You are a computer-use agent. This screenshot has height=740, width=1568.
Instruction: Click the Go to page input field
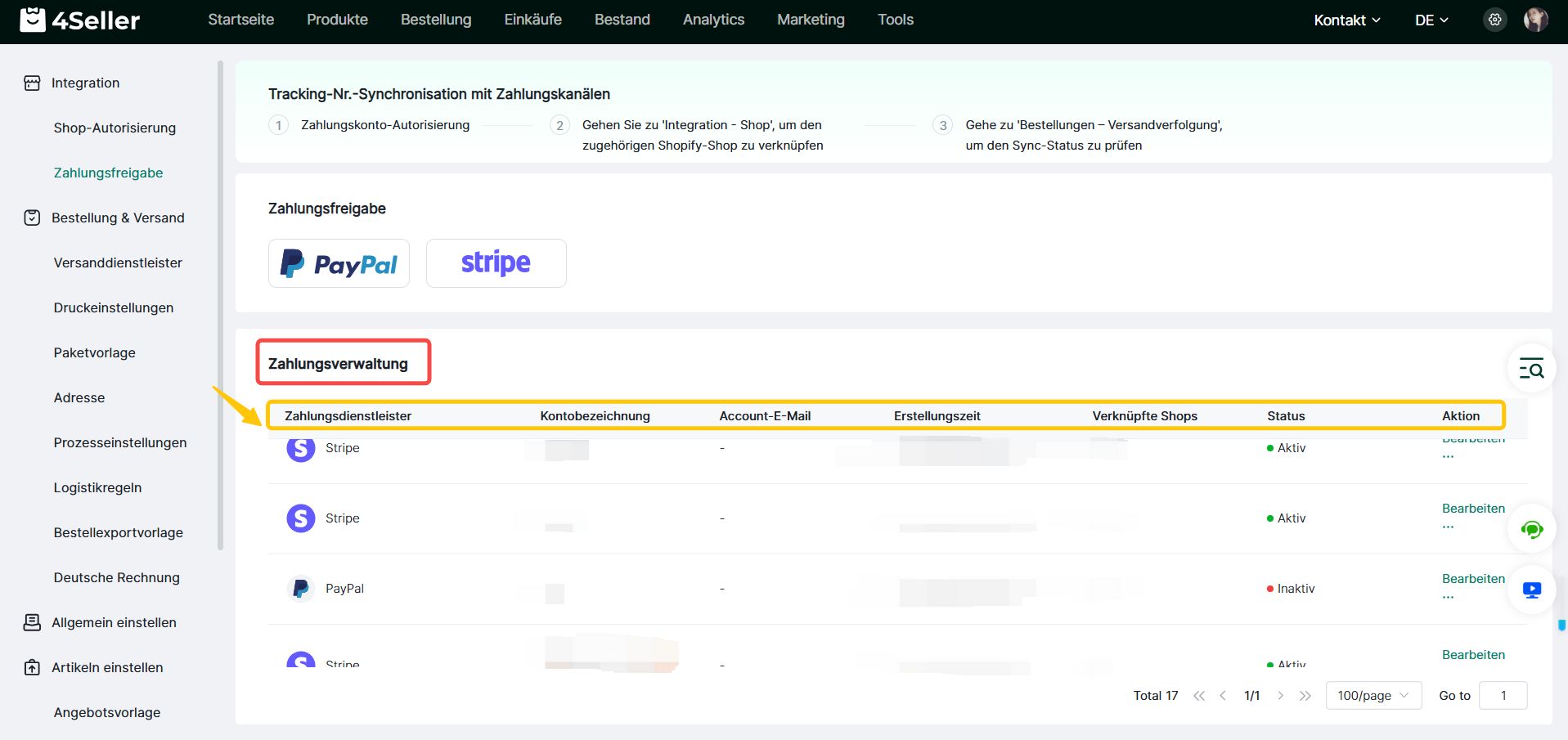tap(1503, 696)
